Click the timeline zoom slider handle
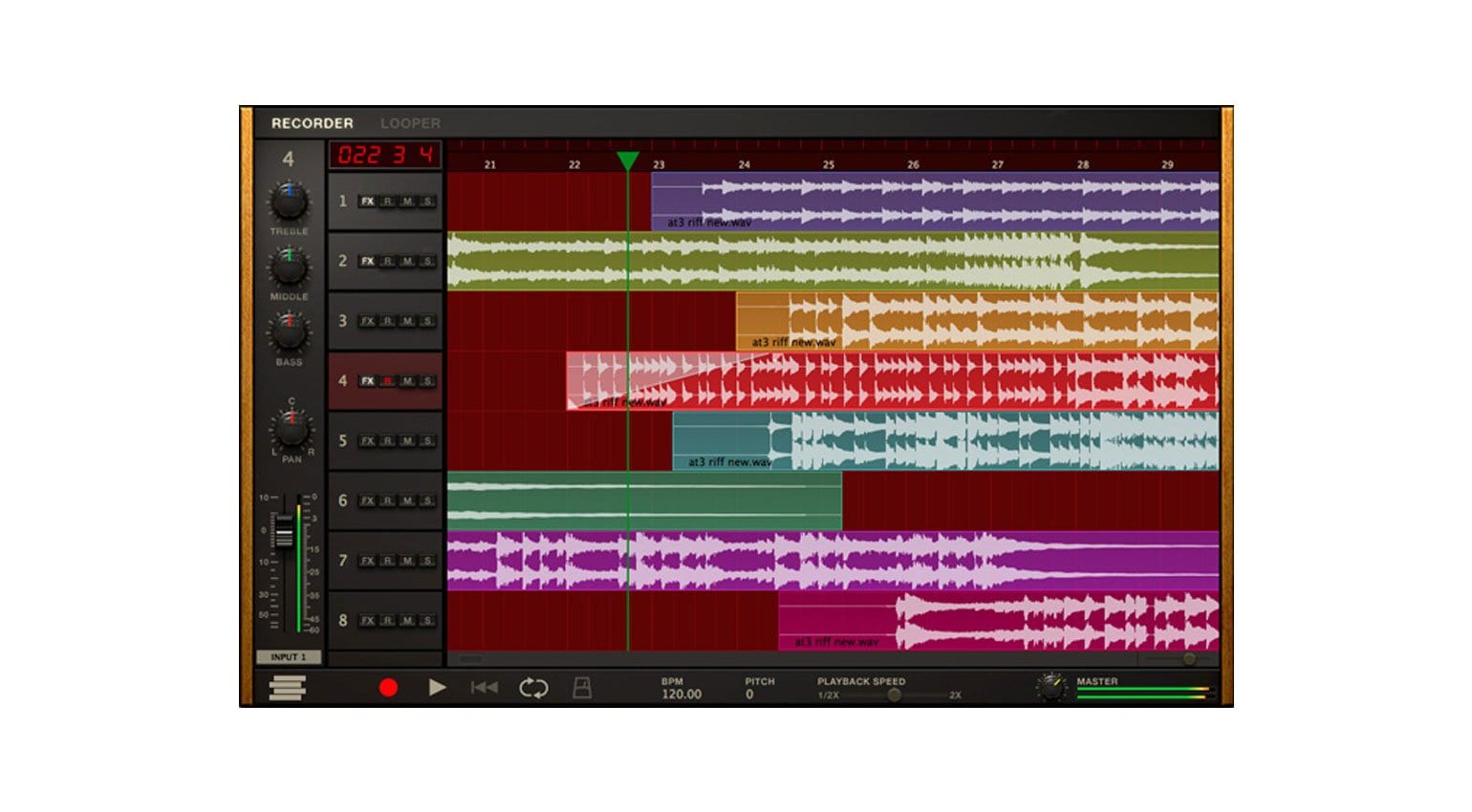This screenshot has width=1472, height=812. pos(1189,659)
